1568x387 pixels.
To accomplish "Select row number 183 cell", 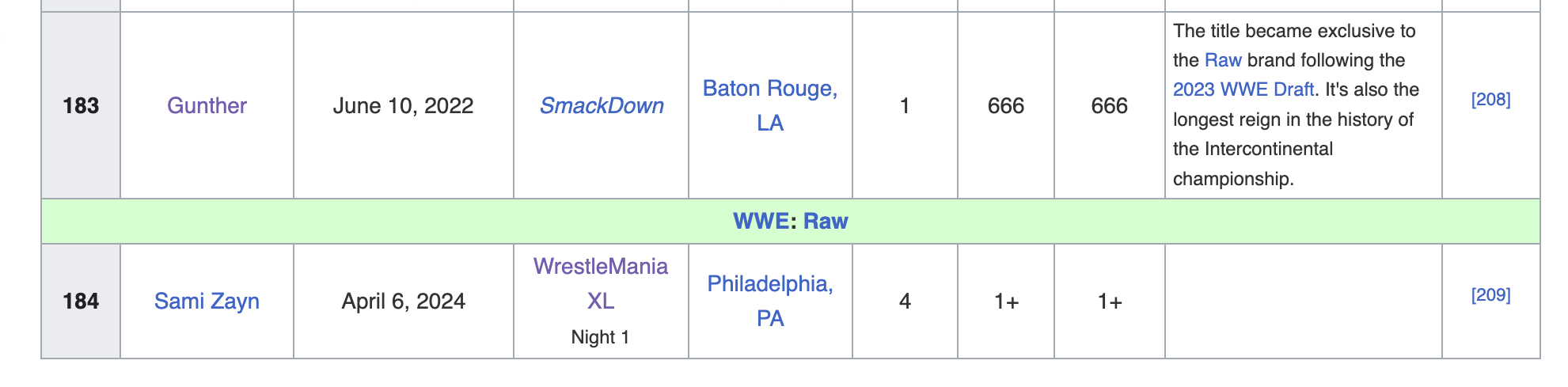I will [81, 105].
